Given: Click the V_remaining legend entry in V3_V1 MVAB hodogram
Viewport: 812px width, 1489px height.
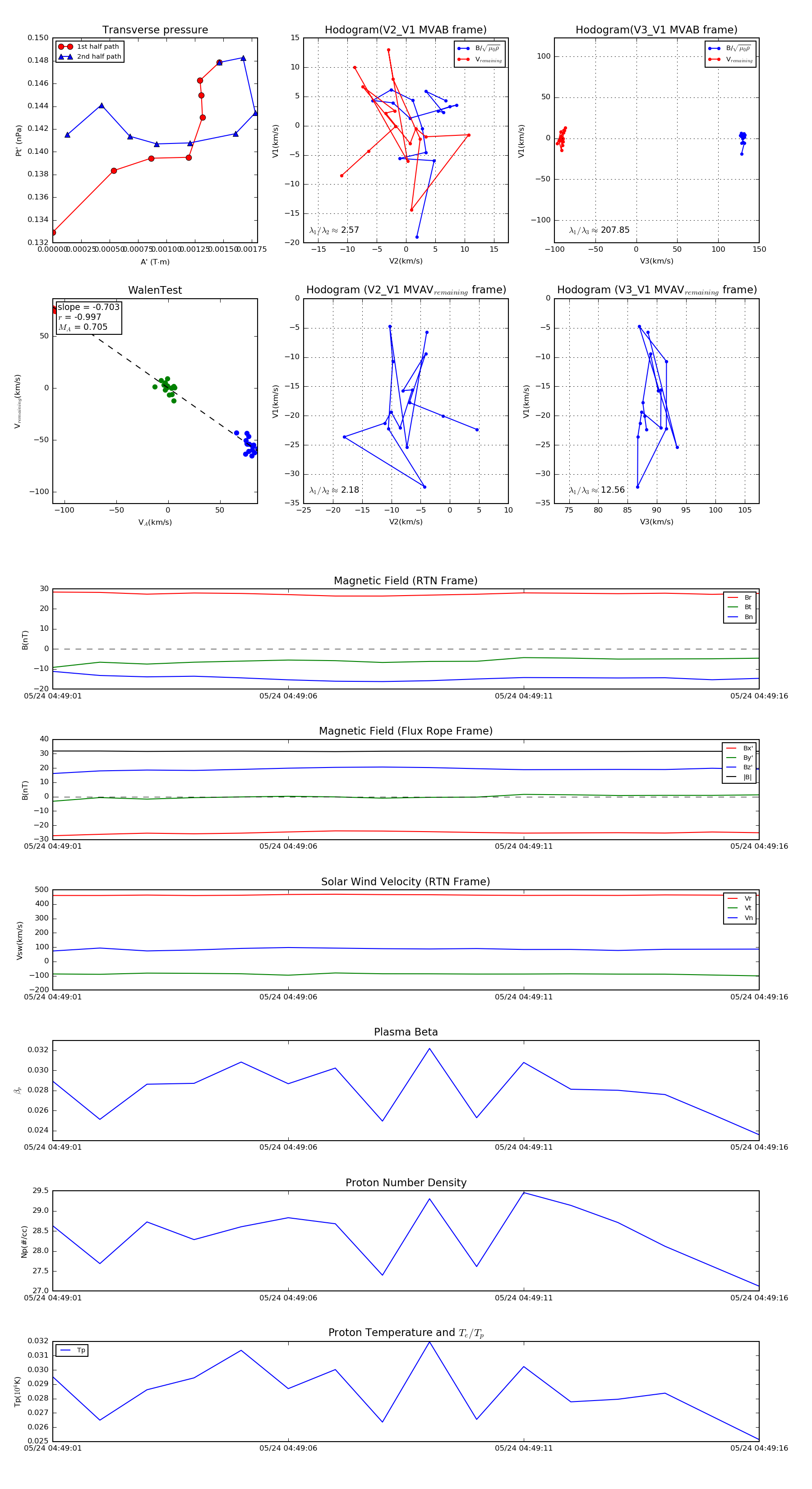Looking at the screenshot, I should click(x=730, y=60).
